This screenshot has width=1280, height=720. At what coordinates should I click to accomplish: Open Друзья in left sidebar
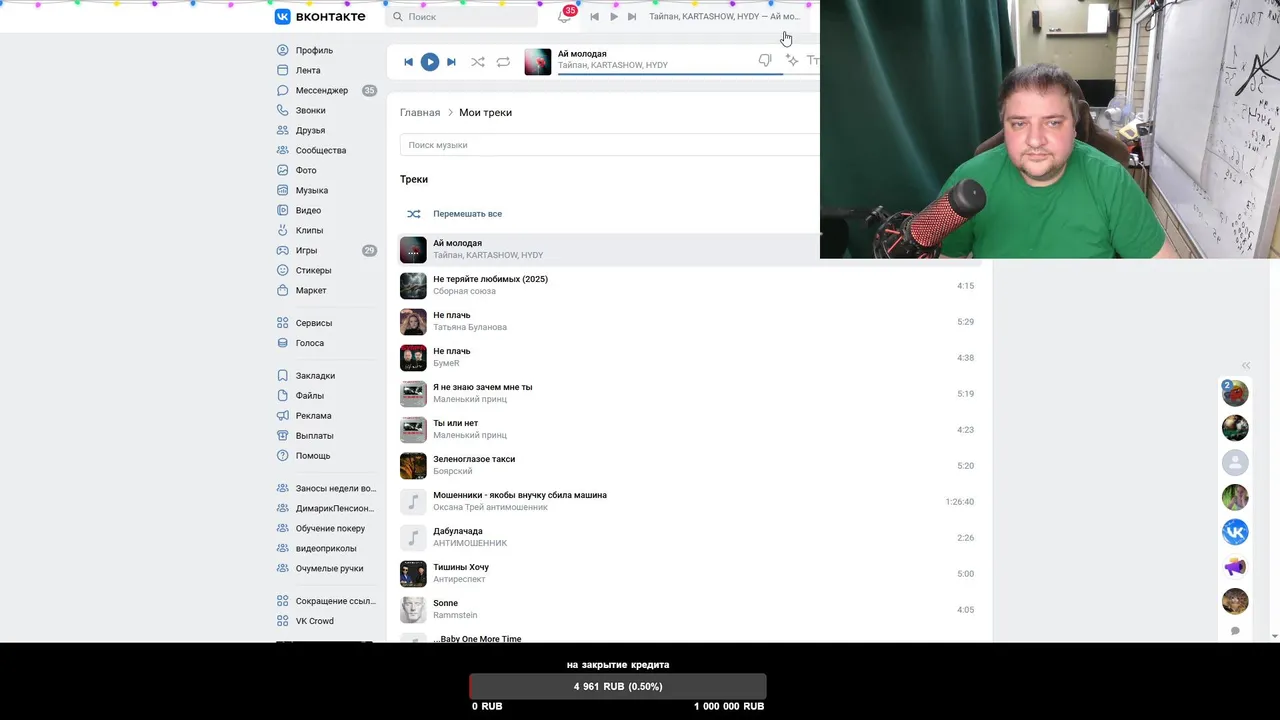(310, 130)
